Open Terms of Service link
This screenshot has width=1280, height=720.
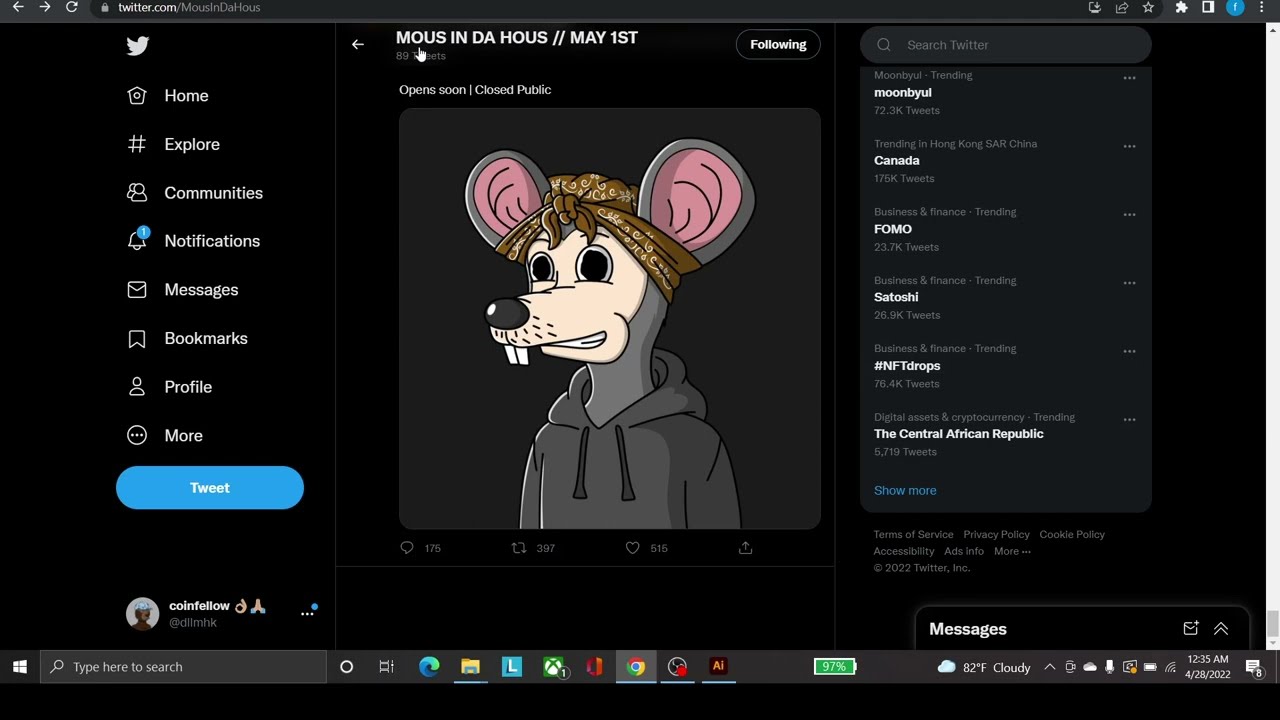[913, 535]
